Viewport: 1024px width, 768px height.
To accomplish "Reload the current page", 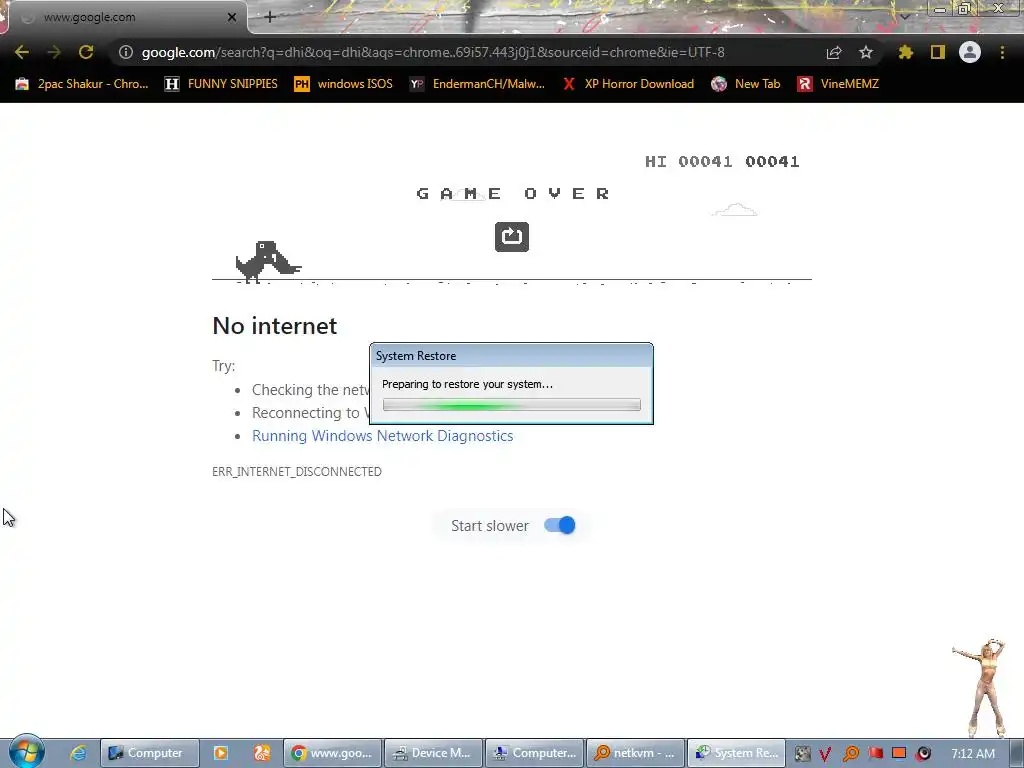I will (86, 52).
